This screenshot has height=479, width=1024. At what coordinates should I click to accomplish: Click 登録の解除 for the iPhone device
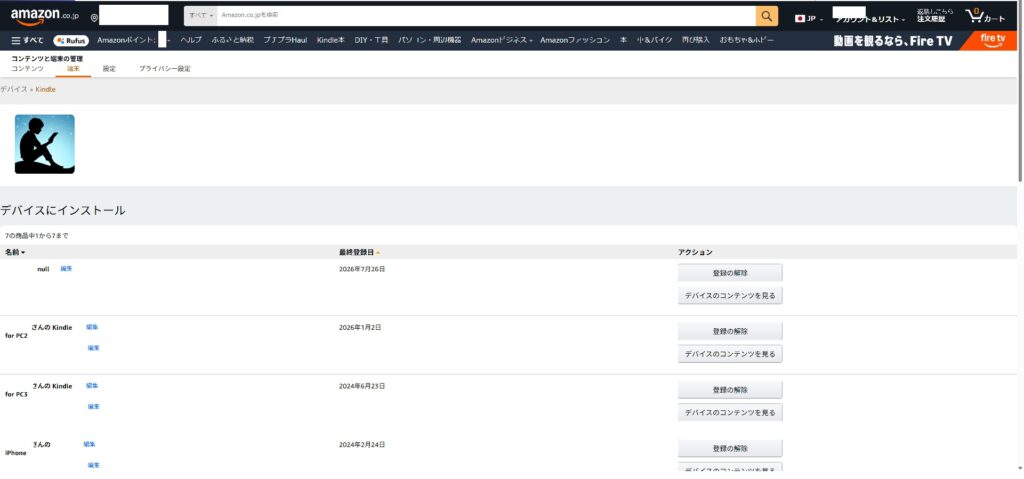(730, 448)
